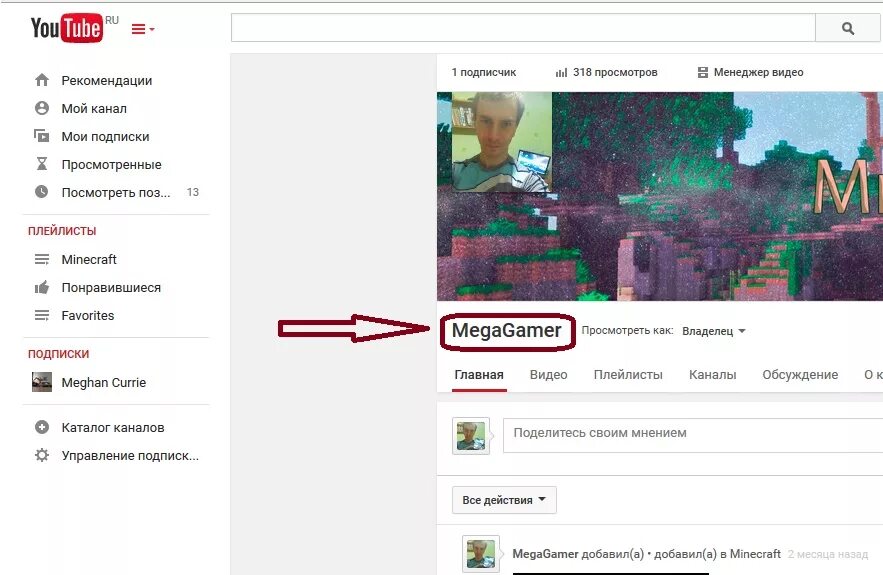Click the clock icon for Посмотреть позже
Image resolution: width=883 pixels, height=575 pixels.
pos(42,192)
